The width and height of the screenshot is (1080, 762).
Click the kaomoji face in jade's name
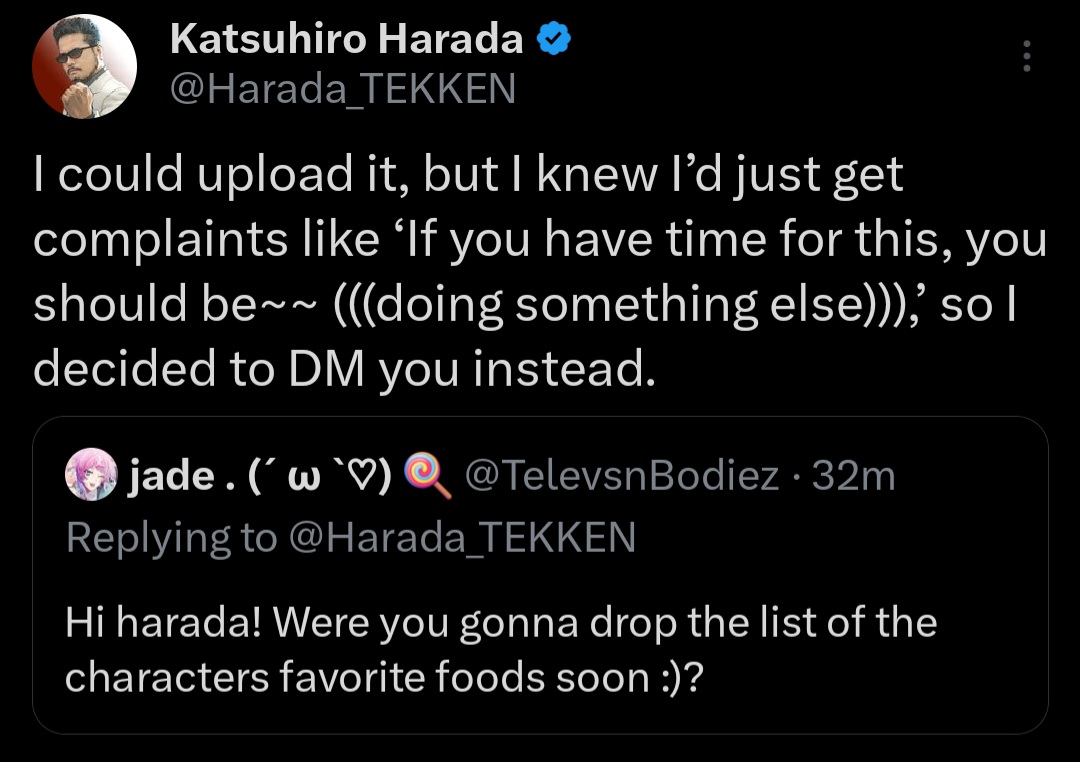coord(319,475)
